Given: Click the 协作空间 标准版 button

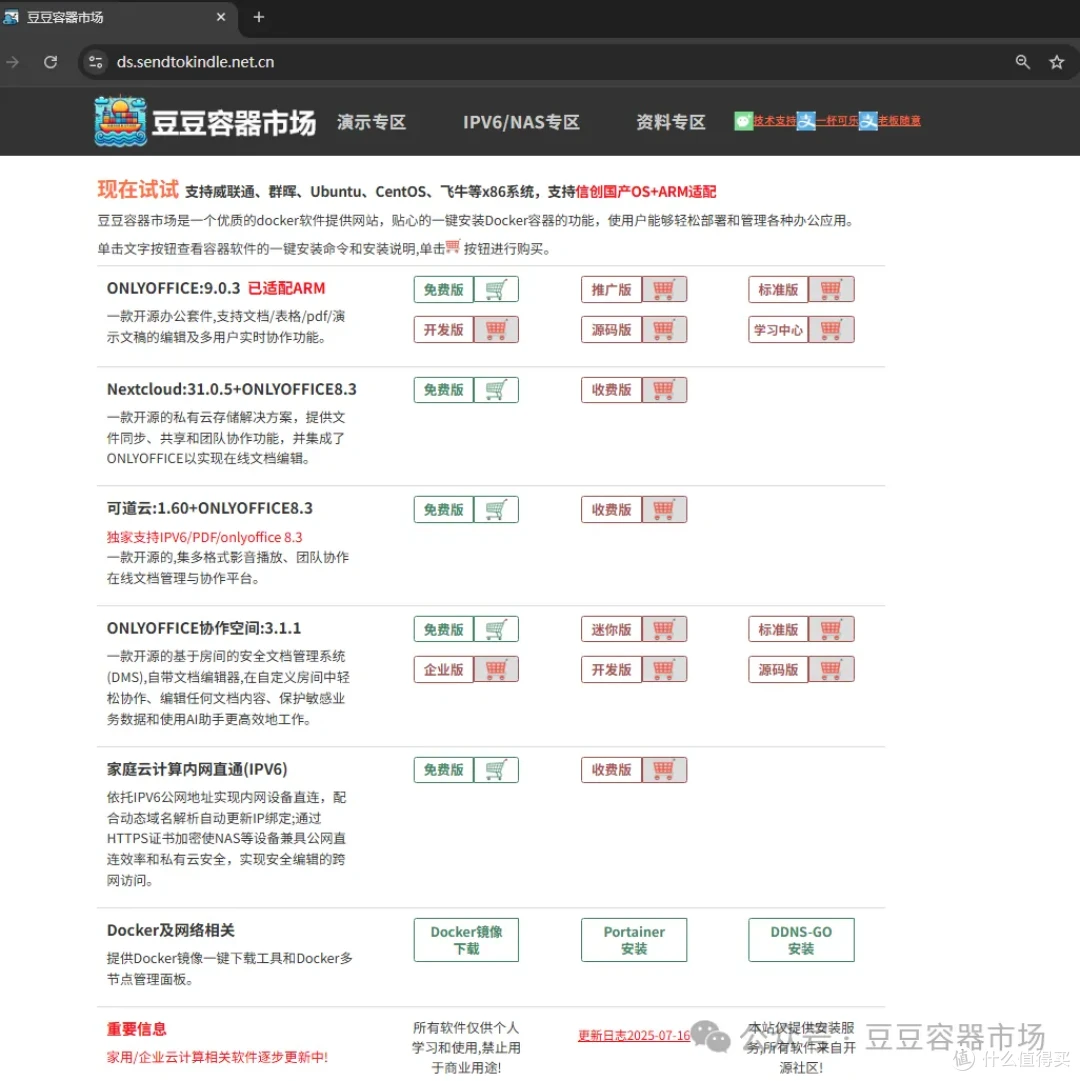Looking at the screenshot, I should pos(778,629).
